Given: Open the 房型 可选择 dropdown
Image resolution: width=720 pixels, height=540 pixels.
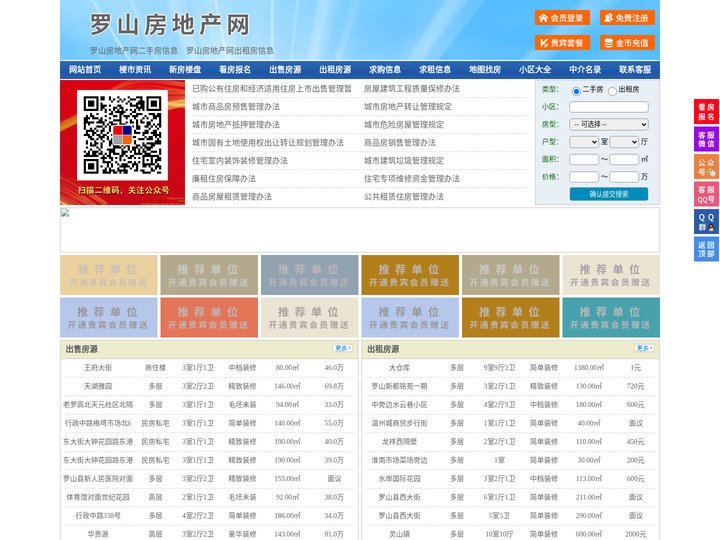Looking at the screenshot, I should (609, 124).
